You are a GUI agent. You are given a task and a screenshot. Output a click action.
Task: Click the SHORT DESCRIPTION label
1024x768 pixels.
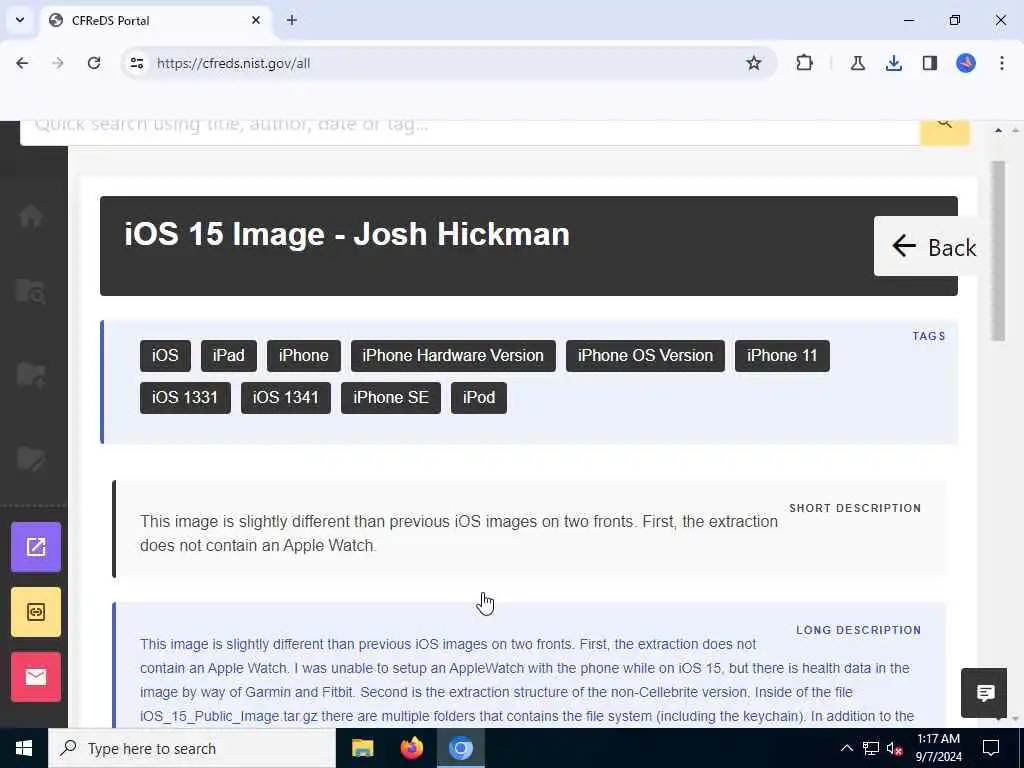coord(855,508)
